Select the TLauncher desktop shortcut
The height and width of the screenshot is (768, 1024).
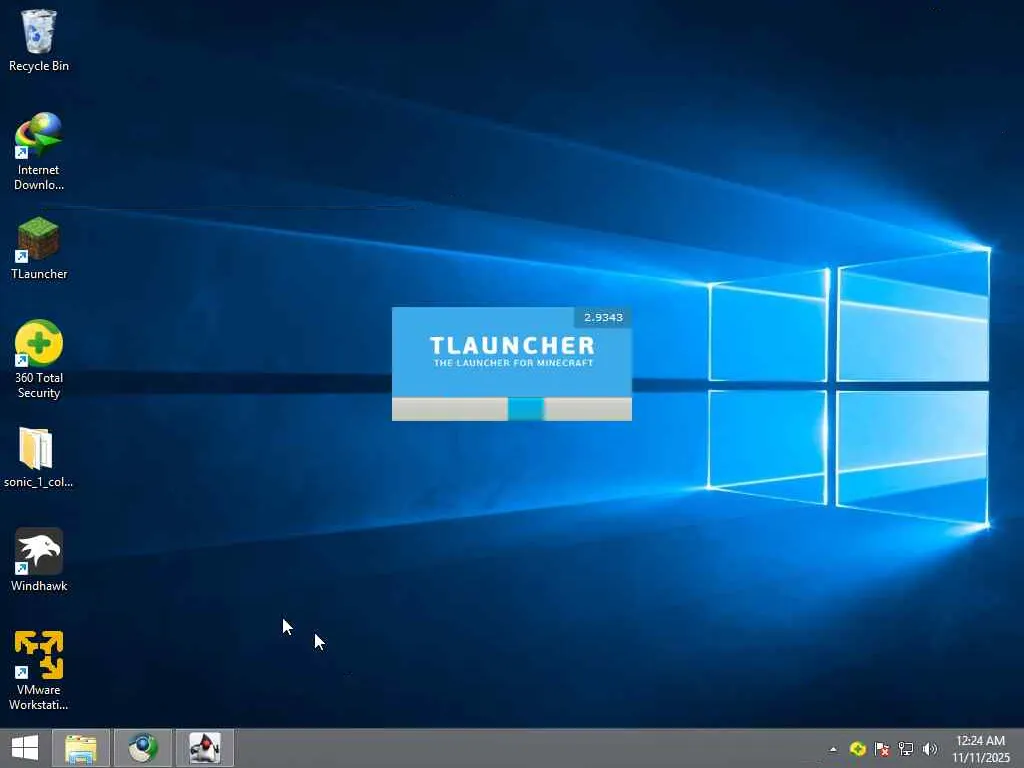tap(39, 248)
